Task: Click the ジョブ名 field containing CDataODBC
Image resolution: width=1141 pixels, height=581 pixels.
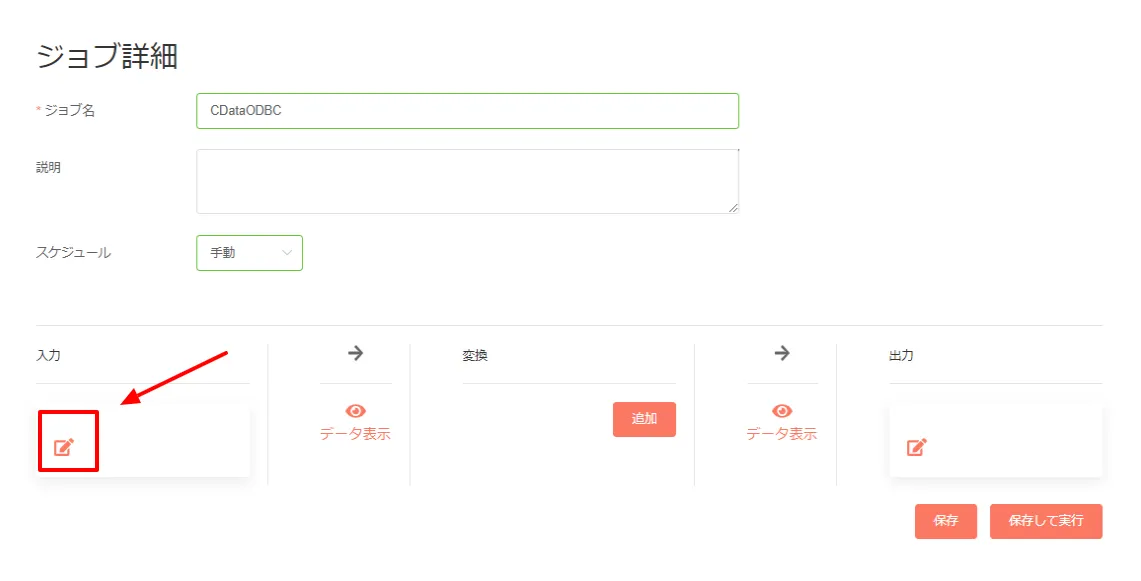Action: click(x=467, y=110)
